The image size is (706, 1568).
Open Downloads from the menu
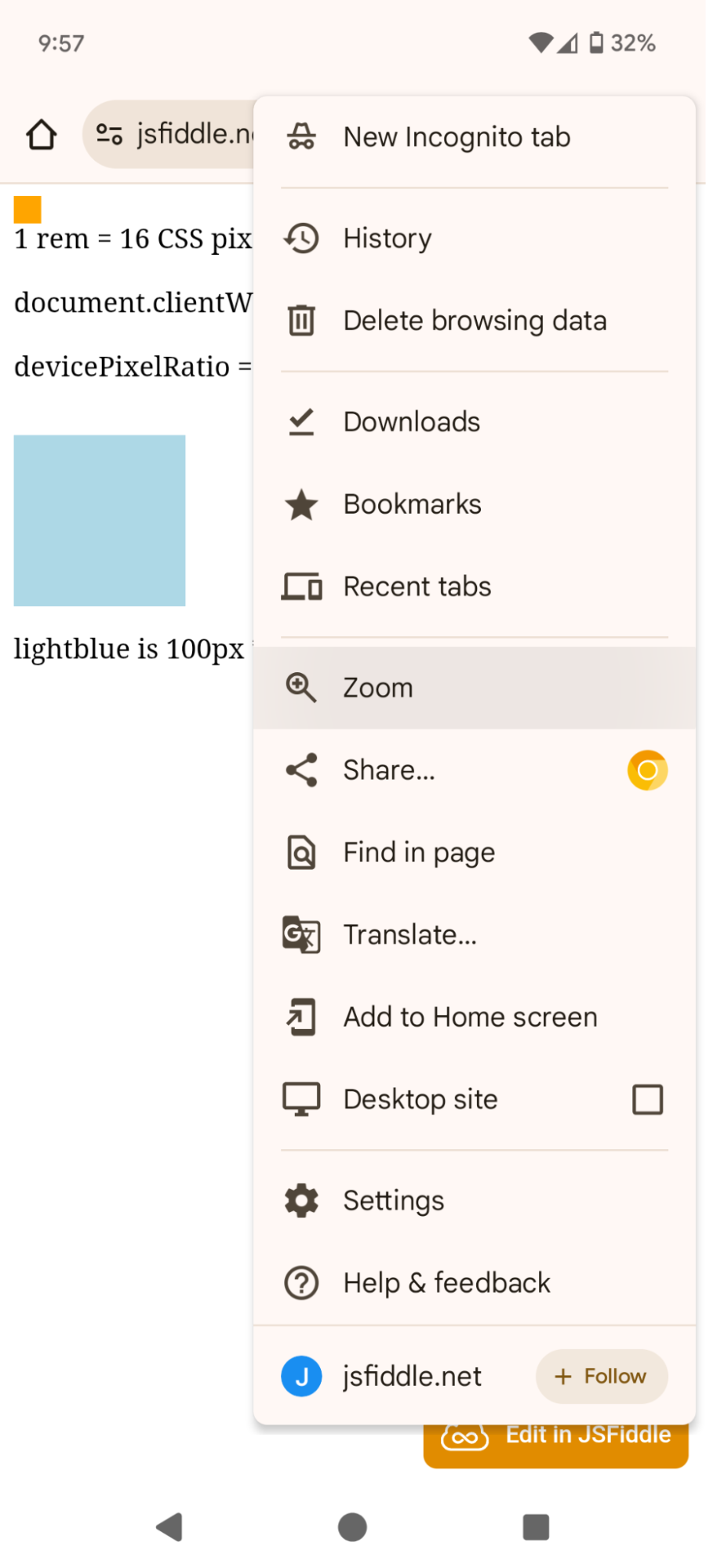pyautogui.click(x=475, y=422)
